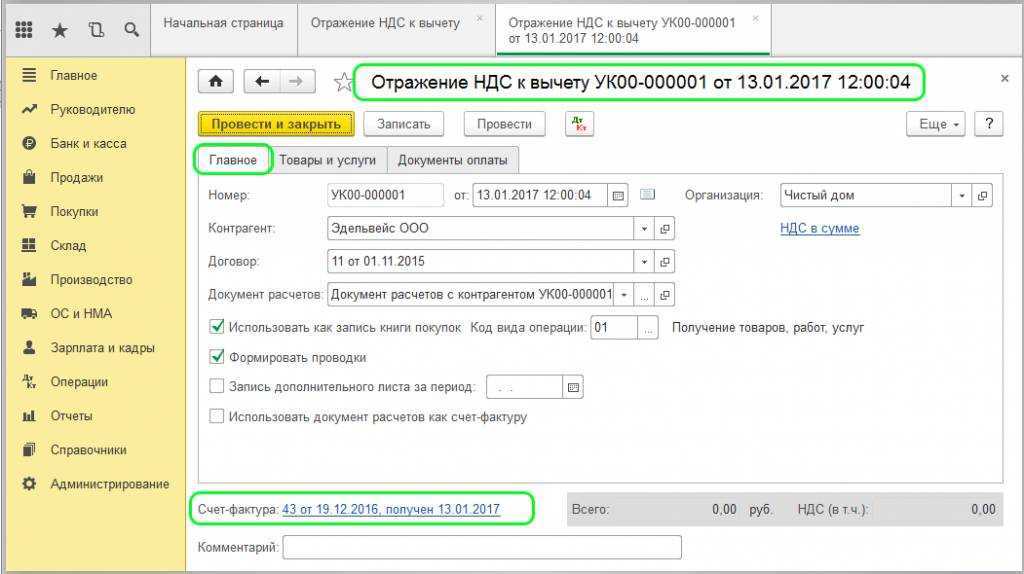The image size is (1024, 574).
Task: Close the Отражение НДС к вычету list tab
Action: pos(480,19)
